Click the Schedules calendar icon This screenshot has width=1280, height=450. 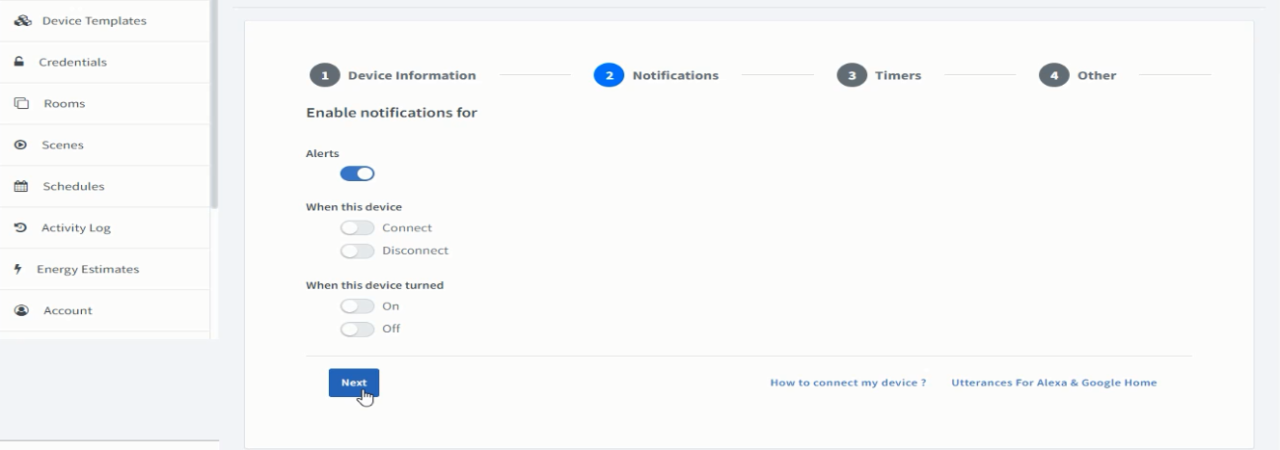click(20, 186)
